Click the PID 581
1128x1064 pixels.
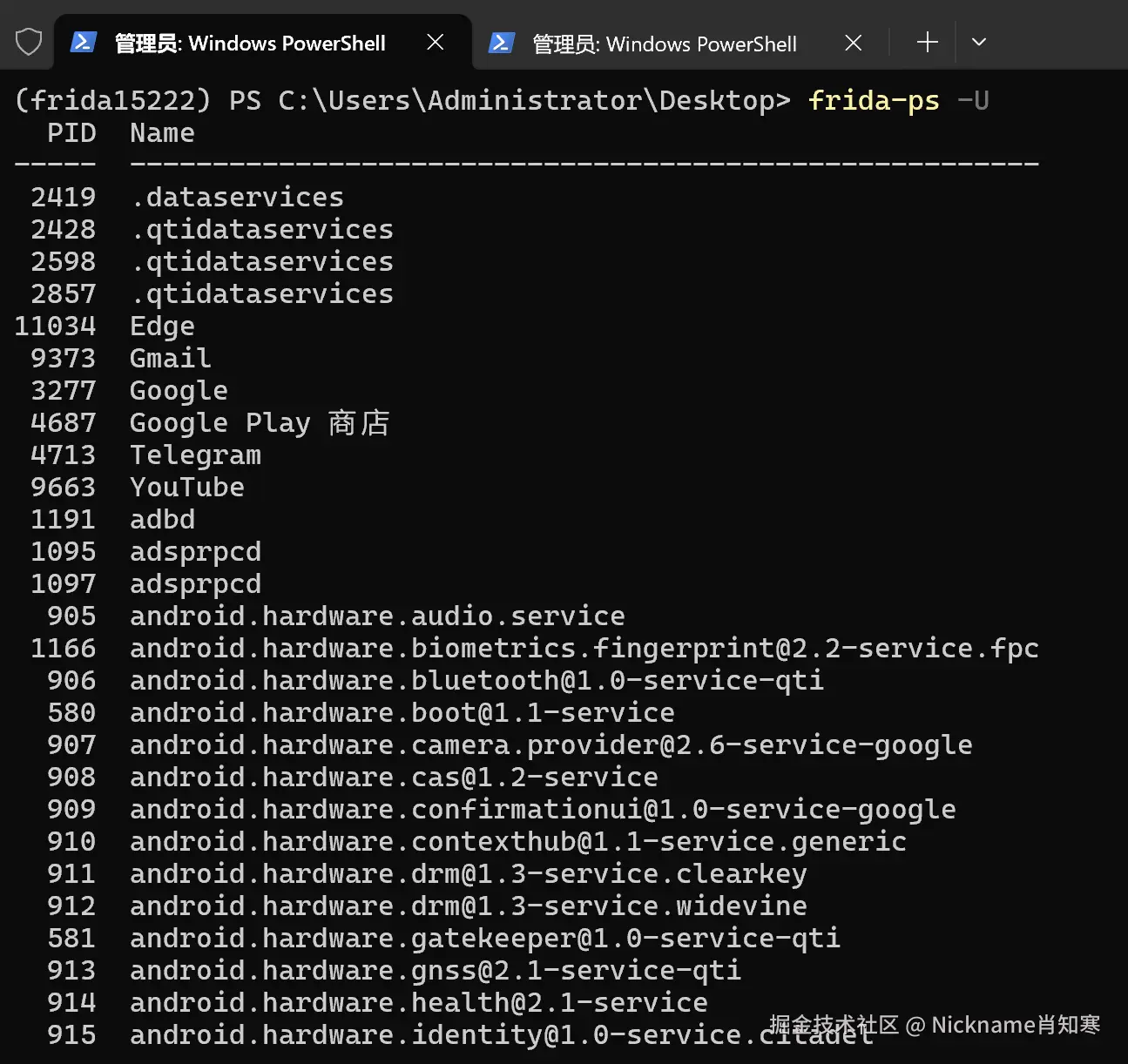[71, 939]
